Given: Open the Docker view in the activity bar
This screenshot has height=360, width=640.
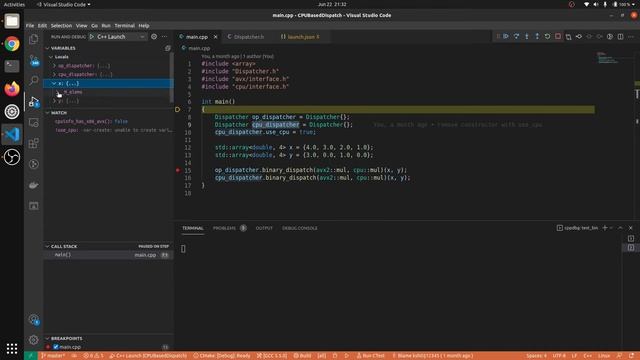Looking at the screenshot, I should click(34, 185).
